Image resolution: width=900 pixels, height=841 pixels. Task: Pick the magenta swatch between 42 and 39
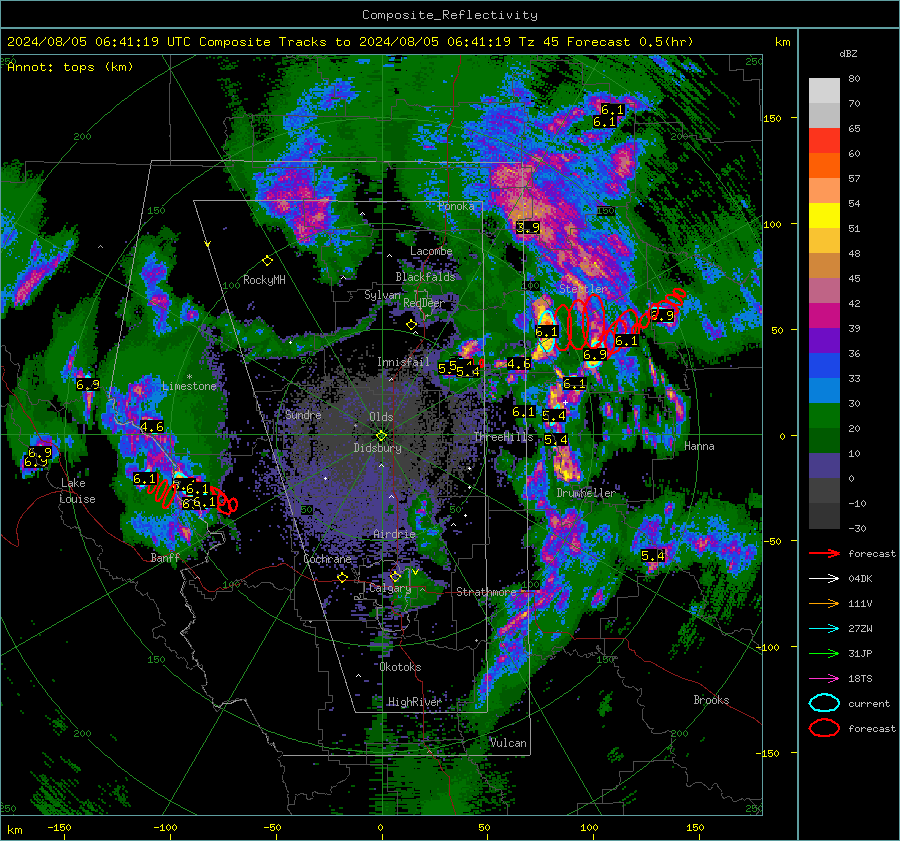pos(824,316)
